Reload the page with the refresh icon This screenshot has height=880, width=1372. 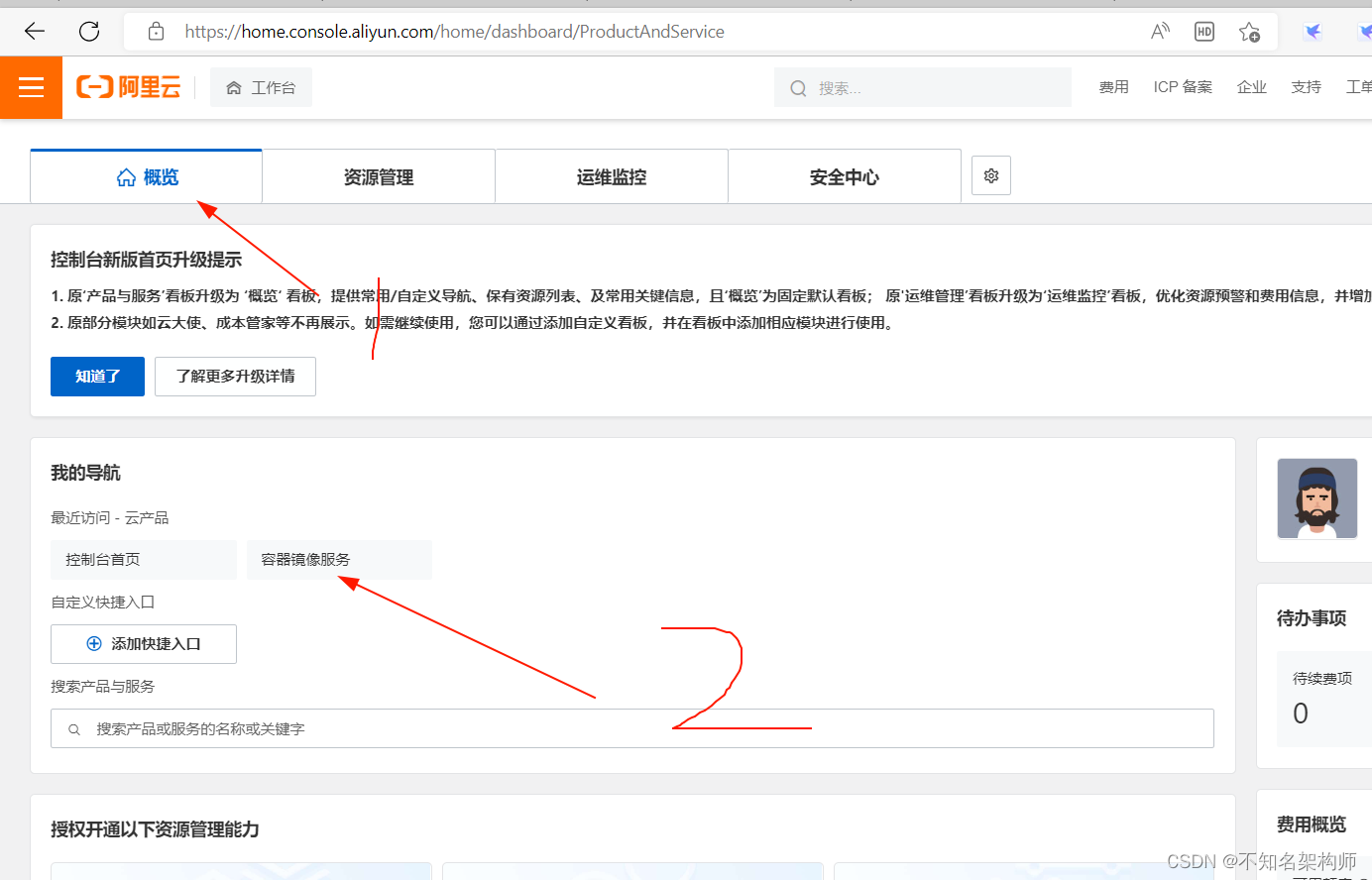tap(89, 32)
